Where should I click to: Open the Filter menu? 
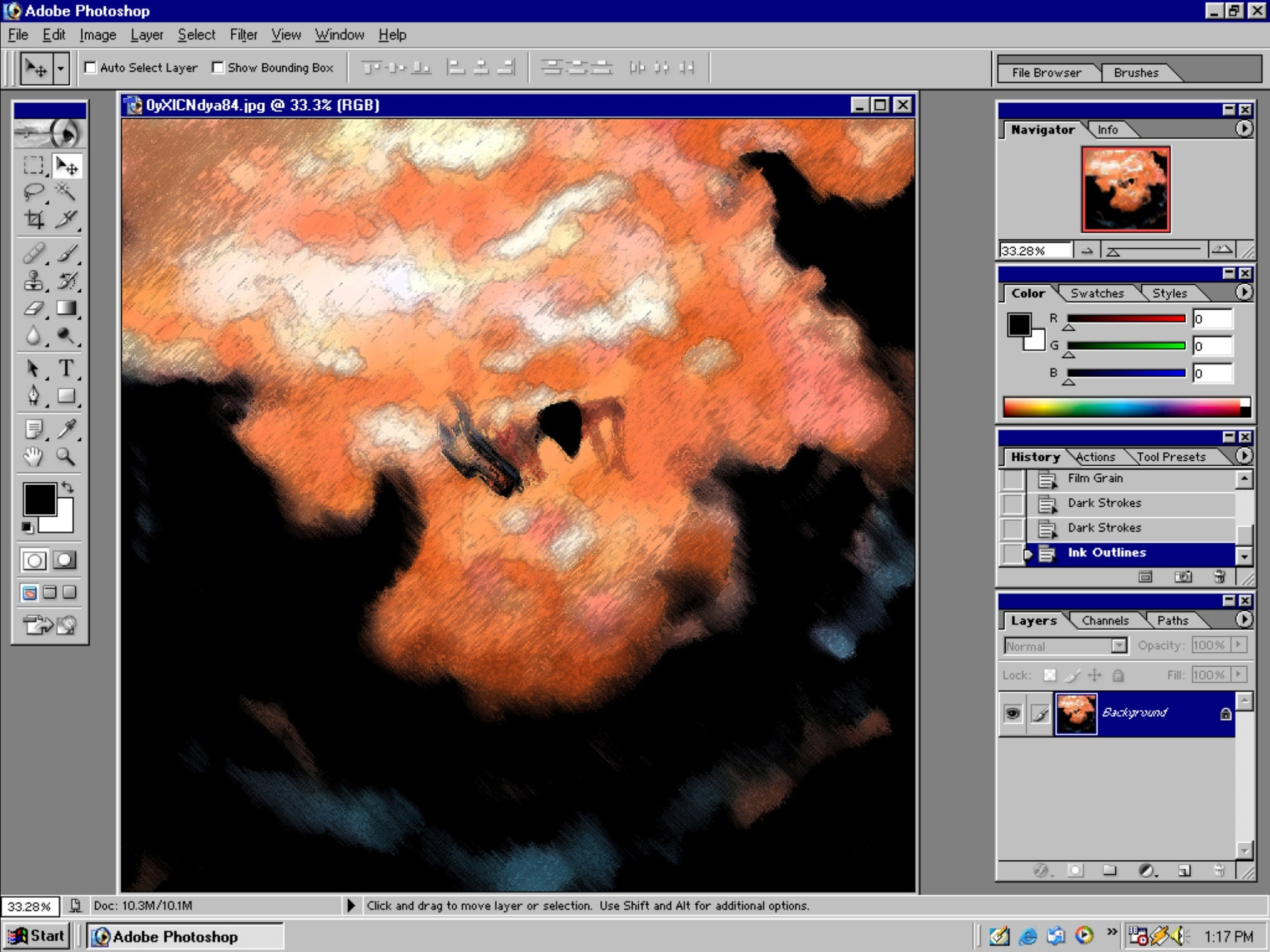click(243, 35)
